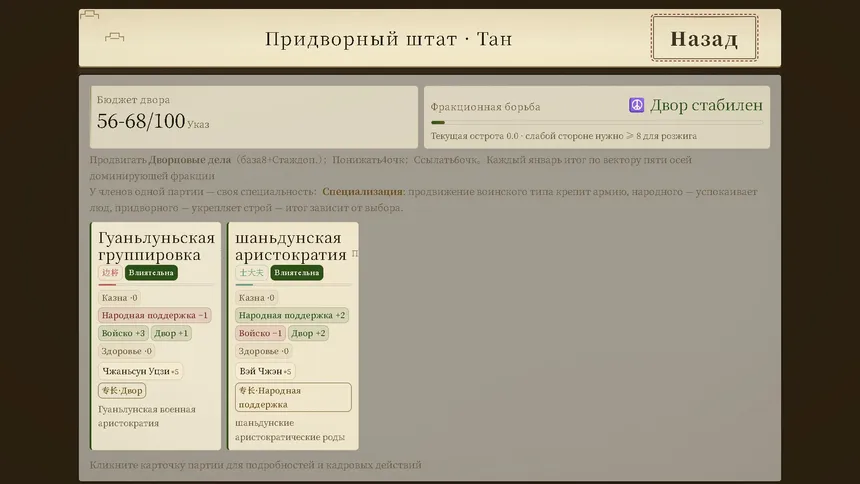This screenshot has width=860, height=484.
Task: Click the шаньдунские аристократические роды description
Action: coord(290,430)
